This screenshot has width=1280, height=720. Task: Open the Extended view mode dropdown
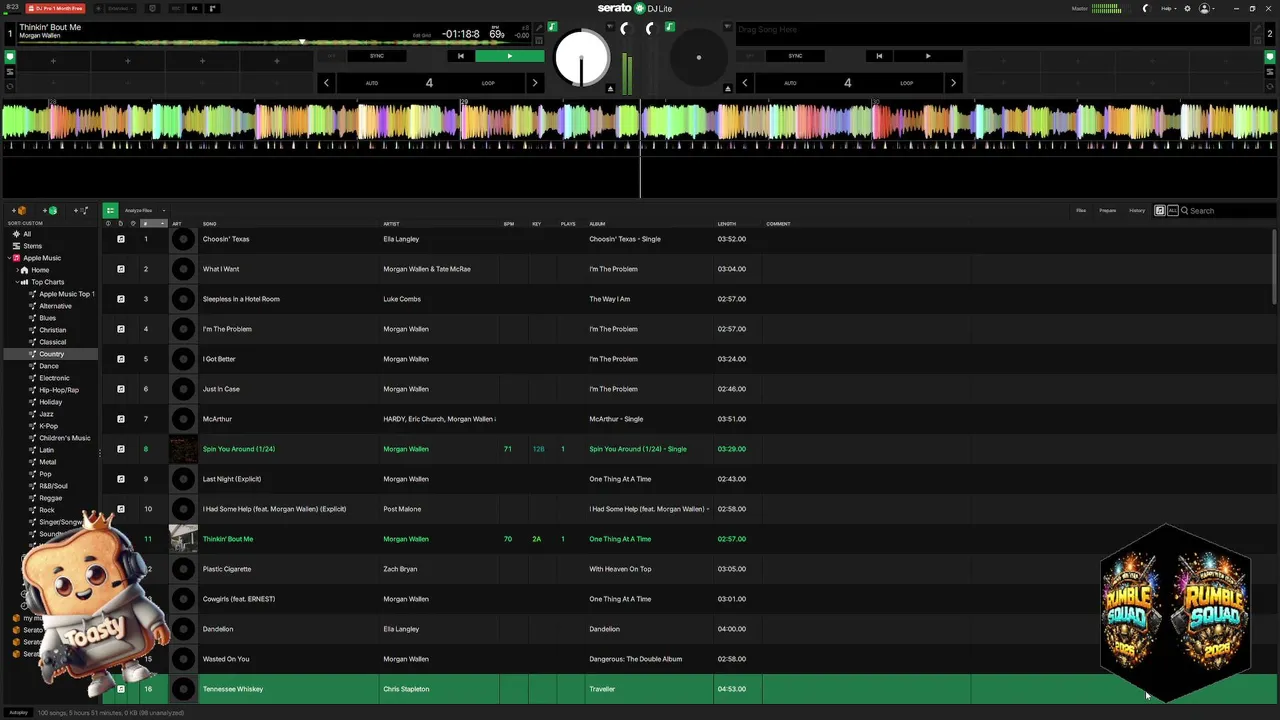(119, 8)
